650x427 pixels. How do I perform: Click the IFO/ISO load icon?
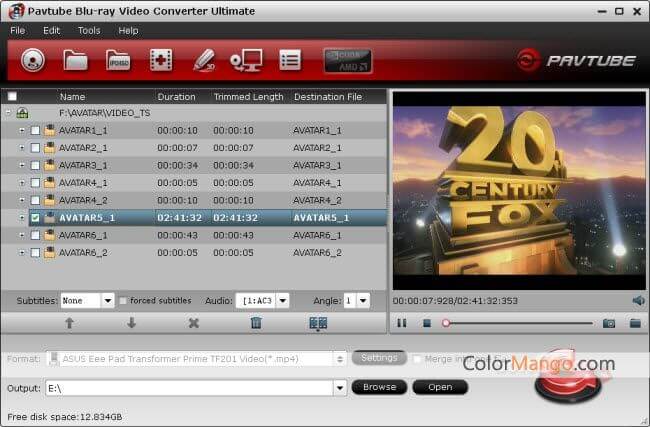point(118,61)
